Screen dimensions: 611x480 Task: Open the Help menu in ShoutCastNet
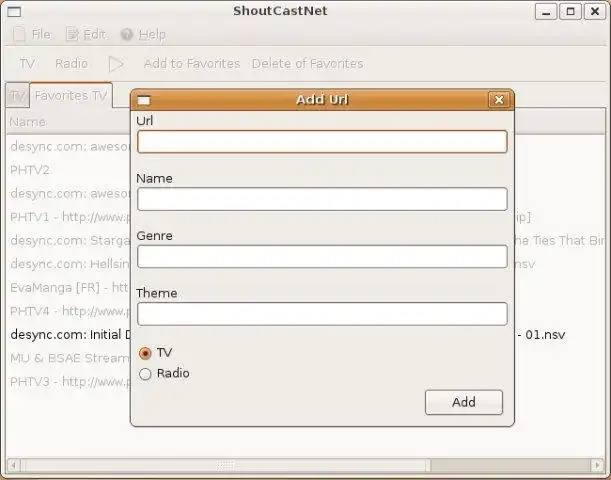coord(143,34)
